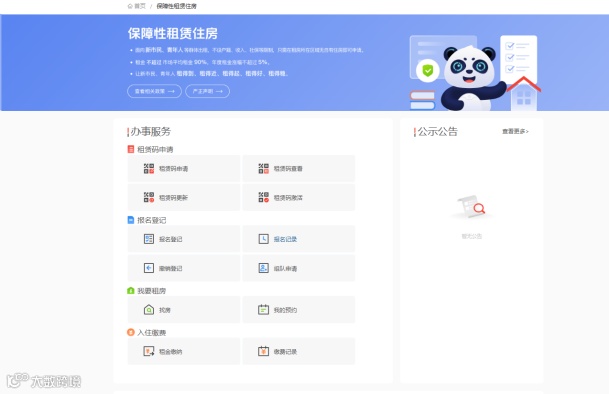Click the 报名登记 section heading with blue icon

point(147,220)
